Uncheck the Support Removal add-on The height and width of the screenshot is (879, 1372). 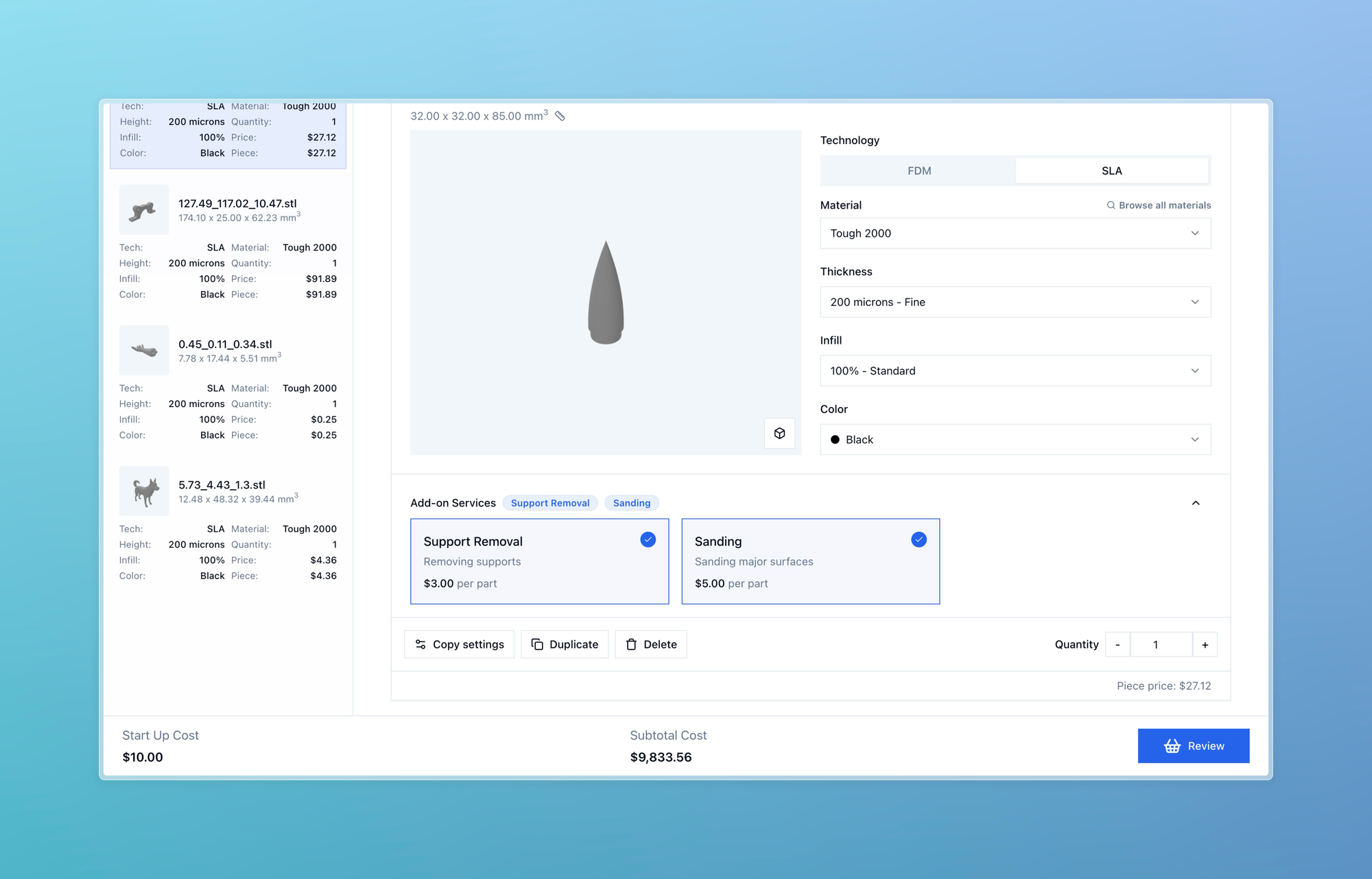pyautogui.click(x=648, y=540)
